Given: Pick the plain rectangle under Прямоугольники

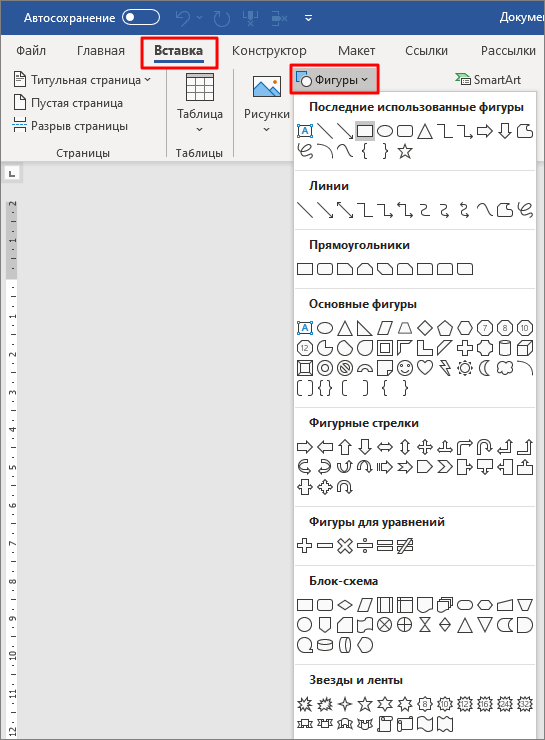Looking at the screenshot, I should pyautogui.click(x=305, y=269).
